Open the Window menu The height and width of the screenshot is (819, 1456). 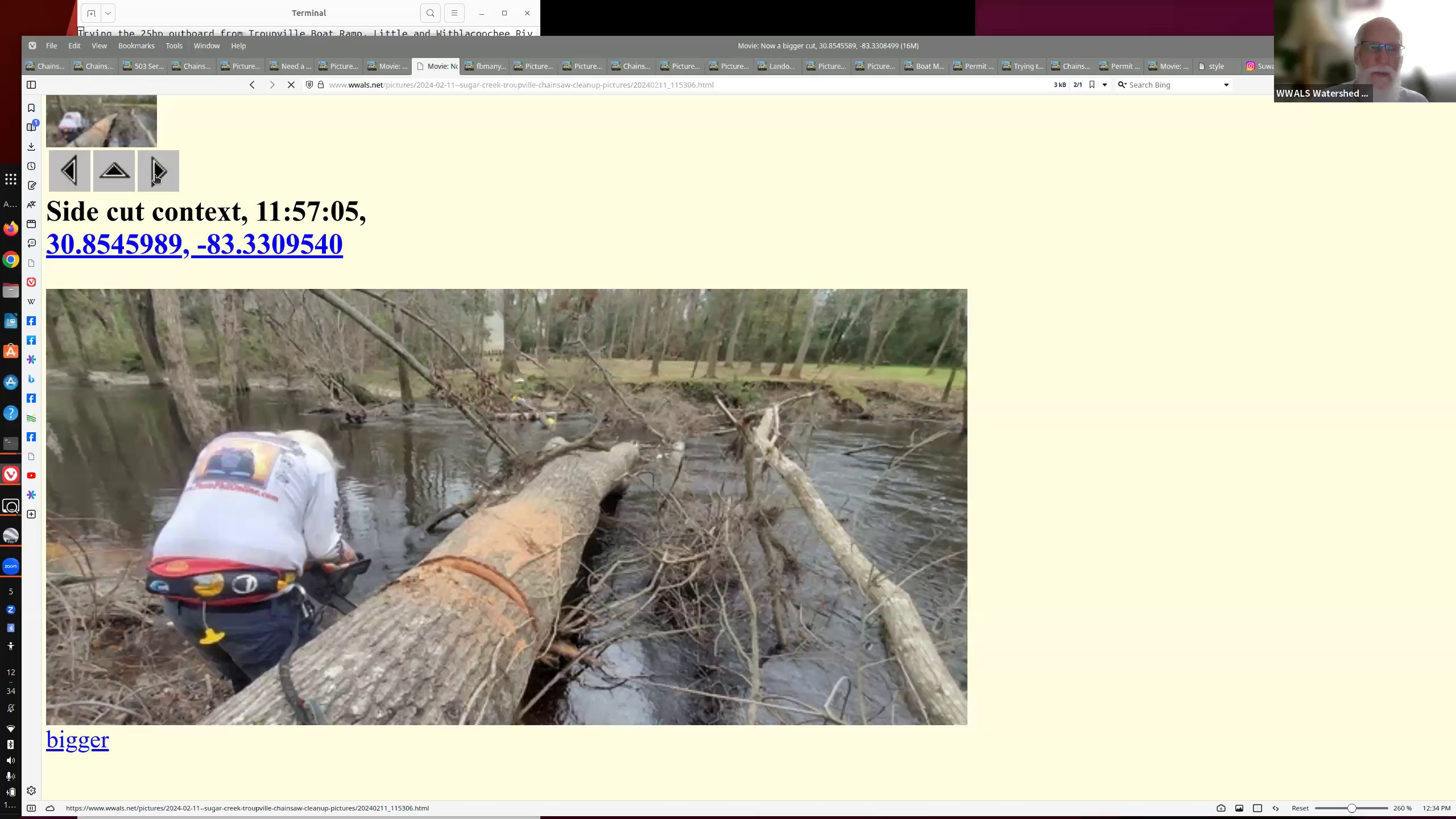coord(206,45)
